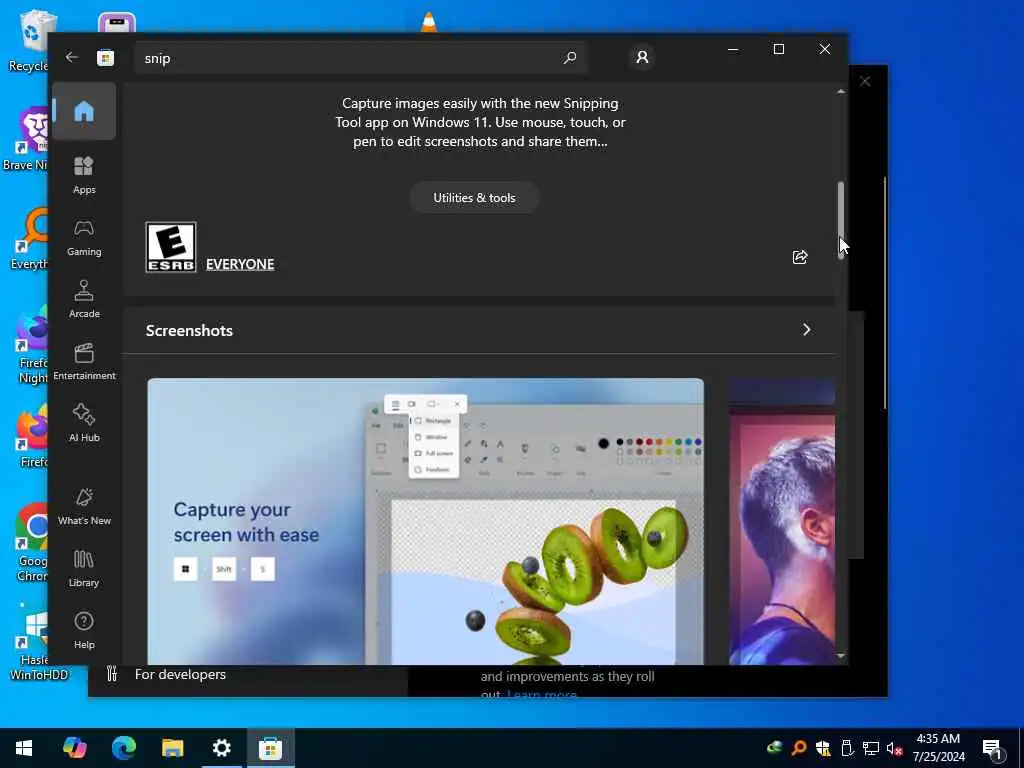Launch Copilot from the taskbar
Viewport: 1024px width, 768px height.
click(x=74, y=748)
